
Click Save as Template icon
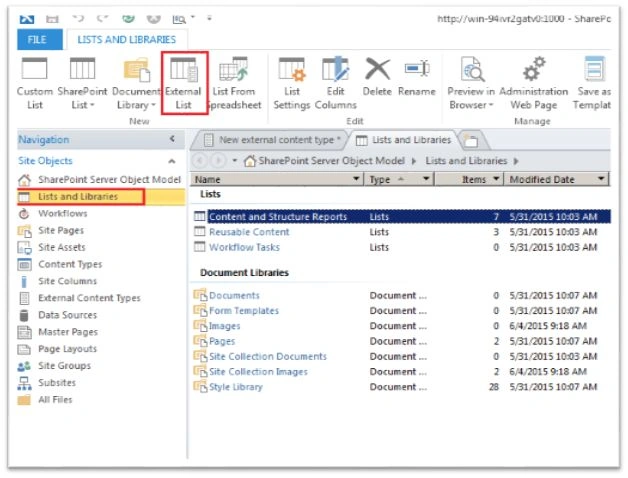pos(593,83)
